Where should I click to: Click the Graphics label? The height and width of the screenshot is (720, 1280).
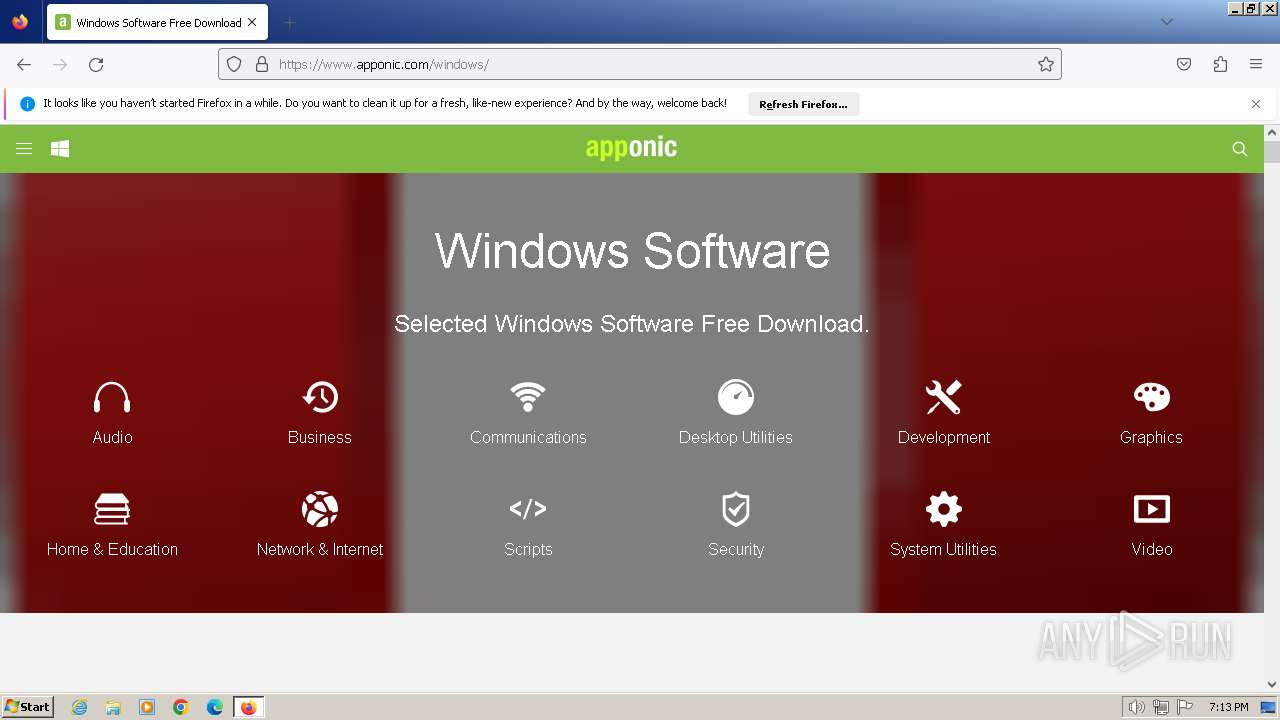1151,437
